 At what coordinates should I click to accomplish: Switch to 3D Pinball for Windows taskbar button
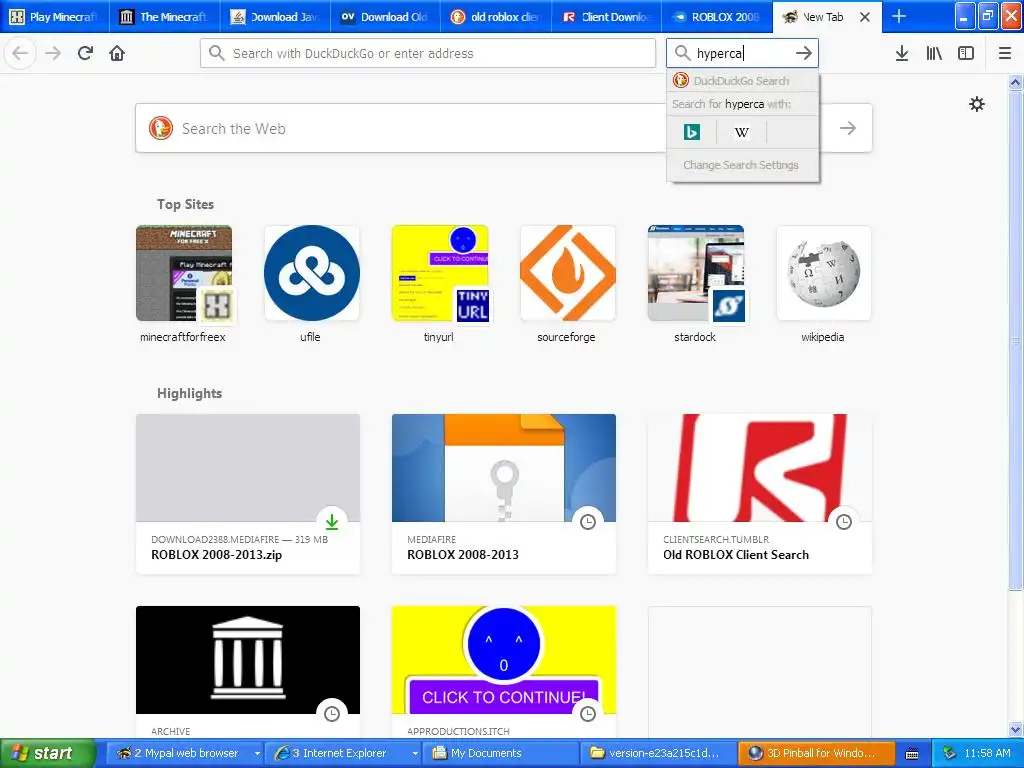point(816,753)
